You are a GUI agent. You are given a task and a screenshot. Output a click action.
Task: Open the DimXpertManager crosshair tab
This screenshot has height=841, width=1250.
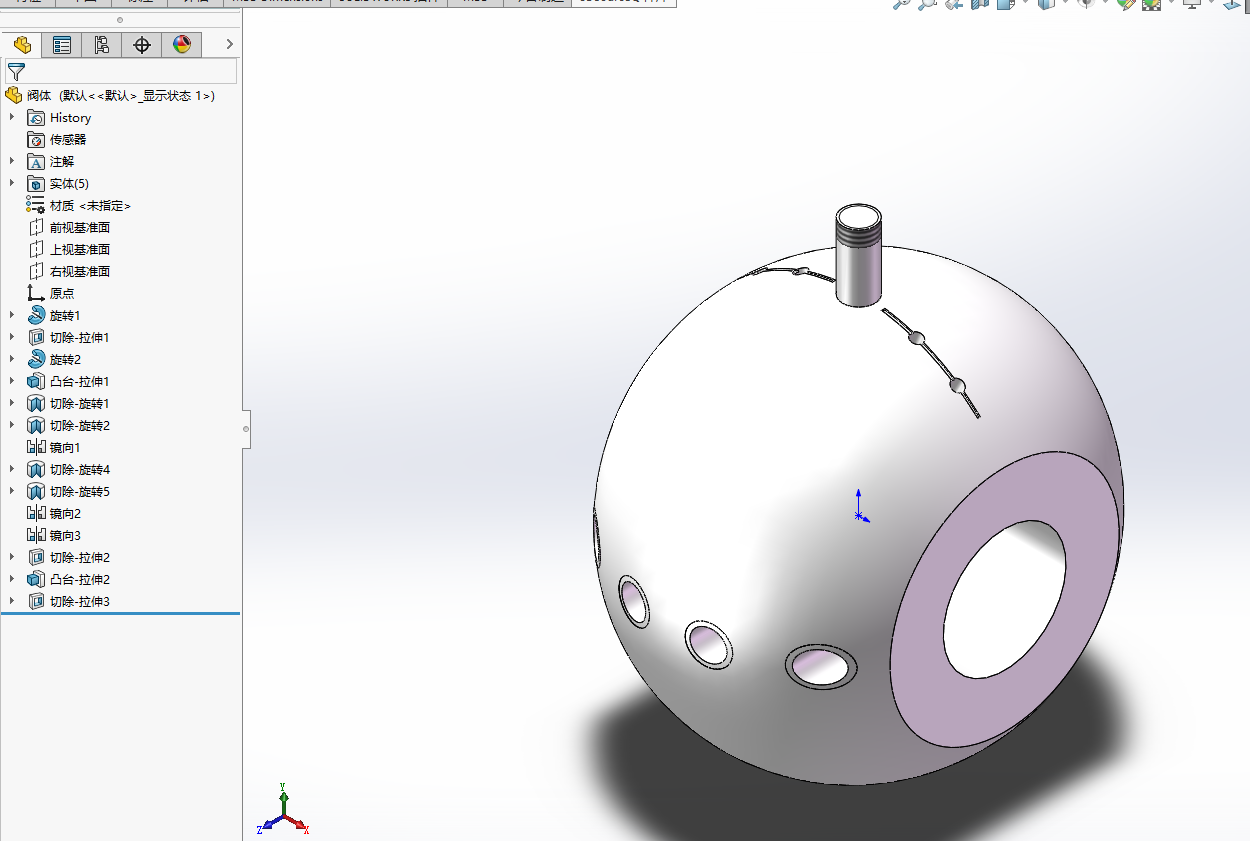tap(142, 45)
